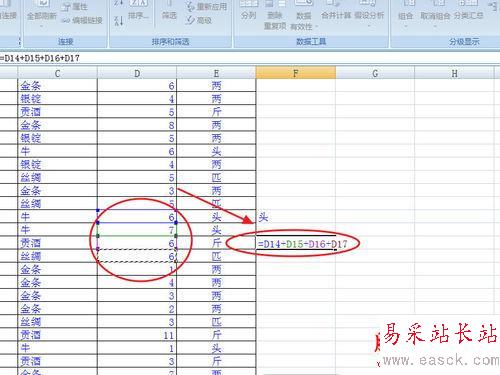Expand the 组合 group dropdown
The image size is (500, 375).
[405, 25]
